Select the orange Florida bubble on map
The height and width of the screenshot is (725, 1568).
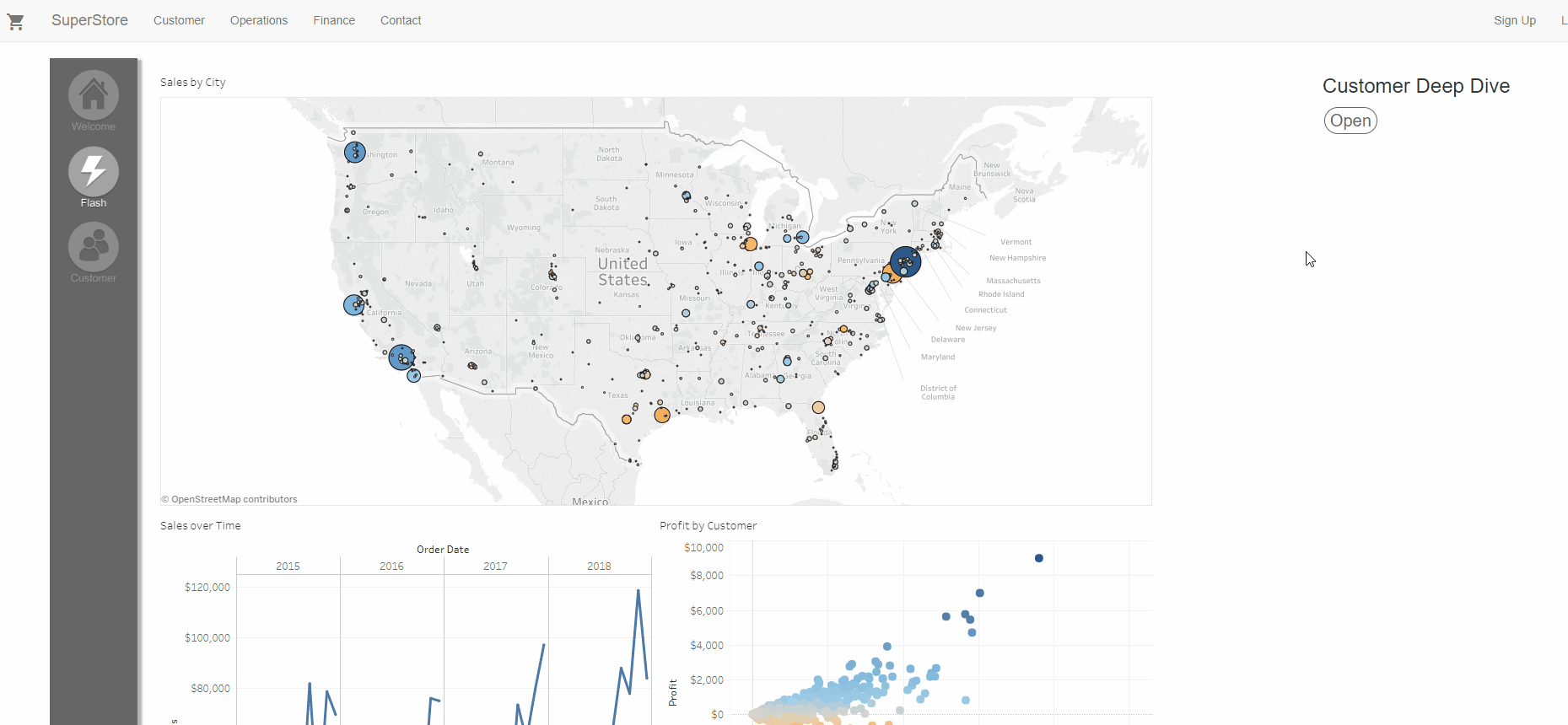[x=818, y=408]
